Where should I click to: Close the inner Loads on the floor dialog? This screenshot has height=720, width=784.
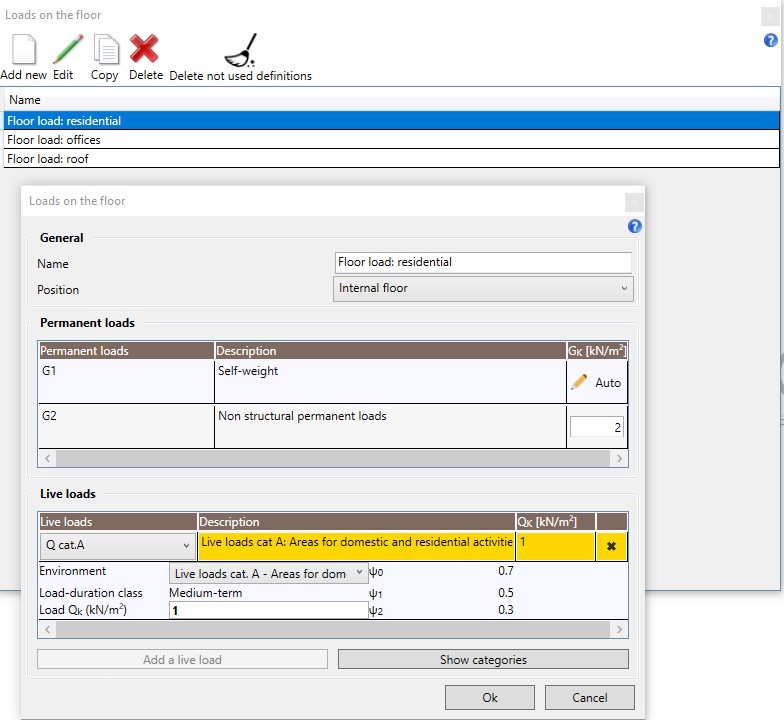[x=634, y=202]
